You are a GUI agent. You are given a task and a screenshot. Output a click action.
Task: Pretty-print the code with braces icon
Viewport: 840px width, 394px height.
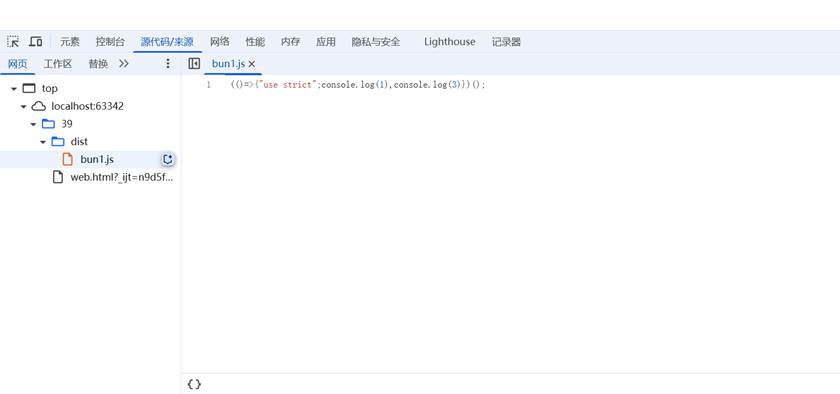[194, 384]
